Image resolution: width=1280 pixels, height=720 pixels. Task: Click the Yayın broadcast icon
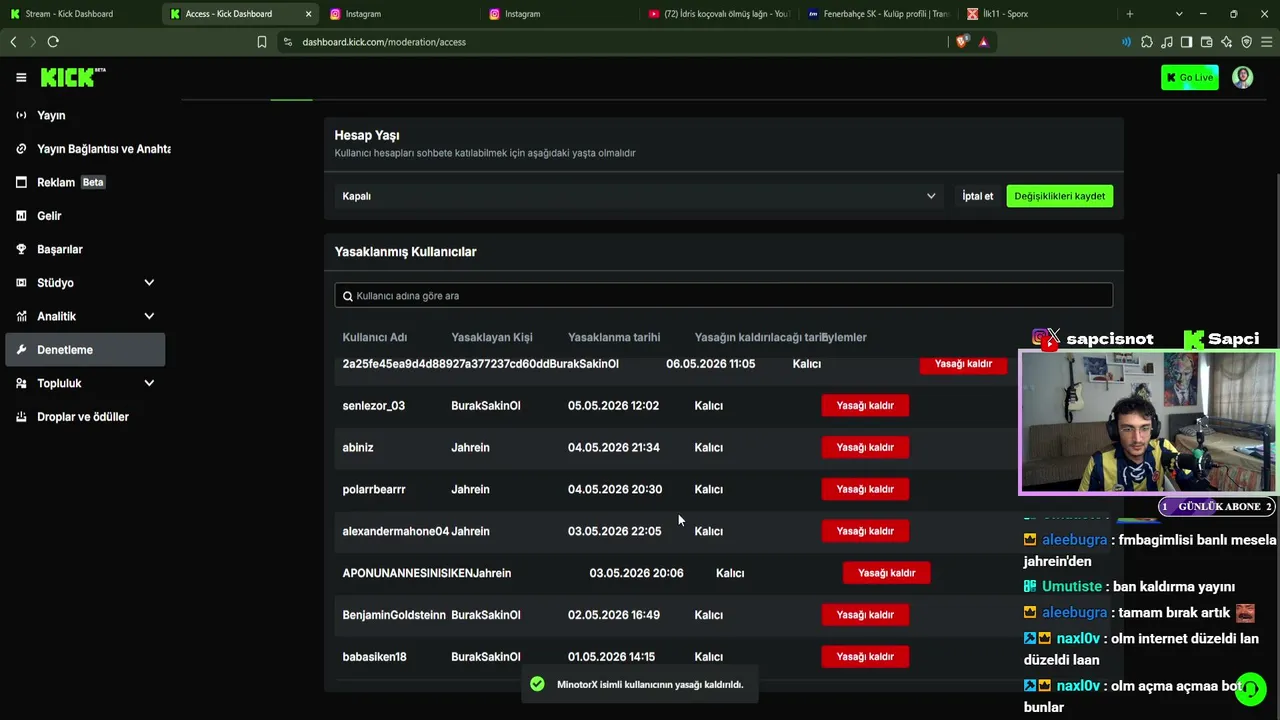point(21,115)
